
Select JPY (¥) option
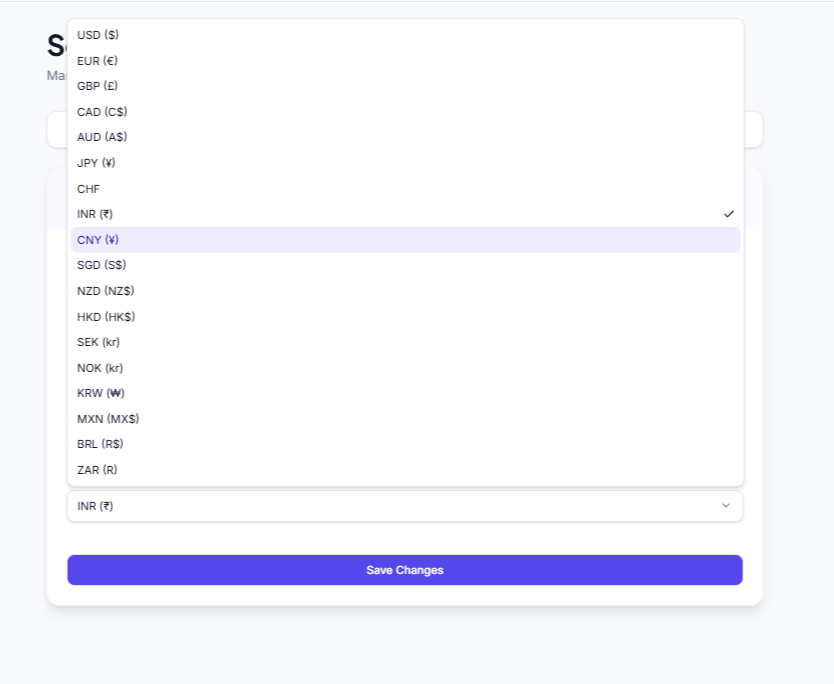96,163
